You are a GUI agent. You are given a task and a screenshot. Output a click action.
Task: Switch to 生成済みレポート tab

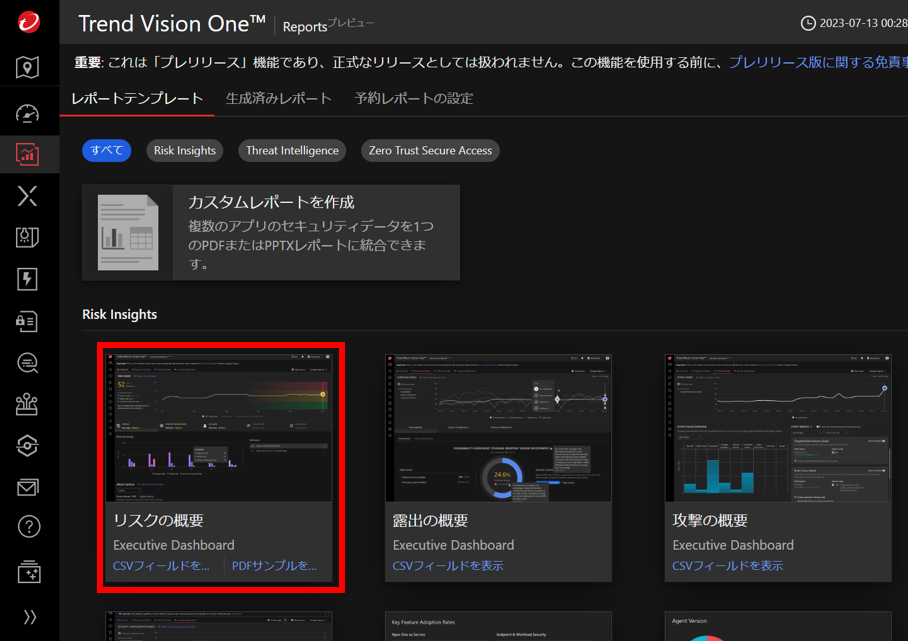click(278, 99)
